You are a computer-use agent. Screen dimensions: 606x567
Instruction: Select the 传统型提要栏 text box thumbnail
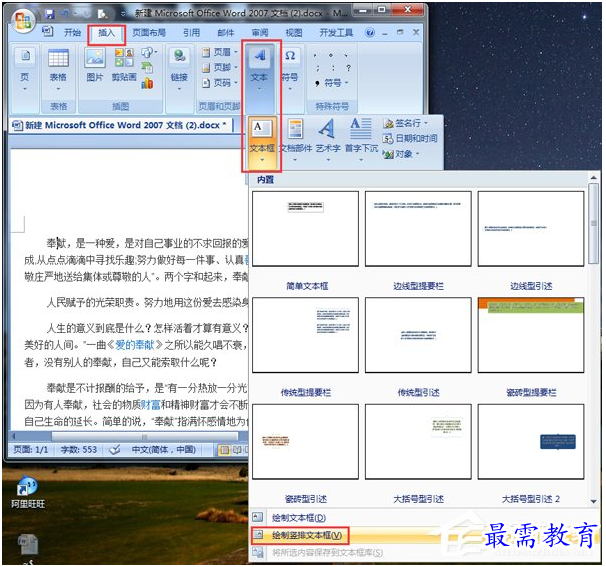(x=305, y=335)
